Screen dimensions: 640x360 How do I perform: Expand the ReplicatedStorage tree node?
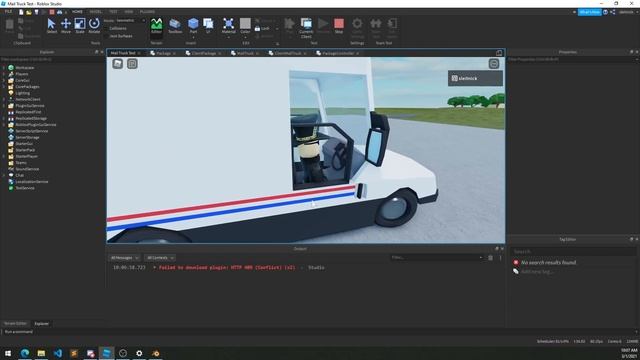coord(4,118)
